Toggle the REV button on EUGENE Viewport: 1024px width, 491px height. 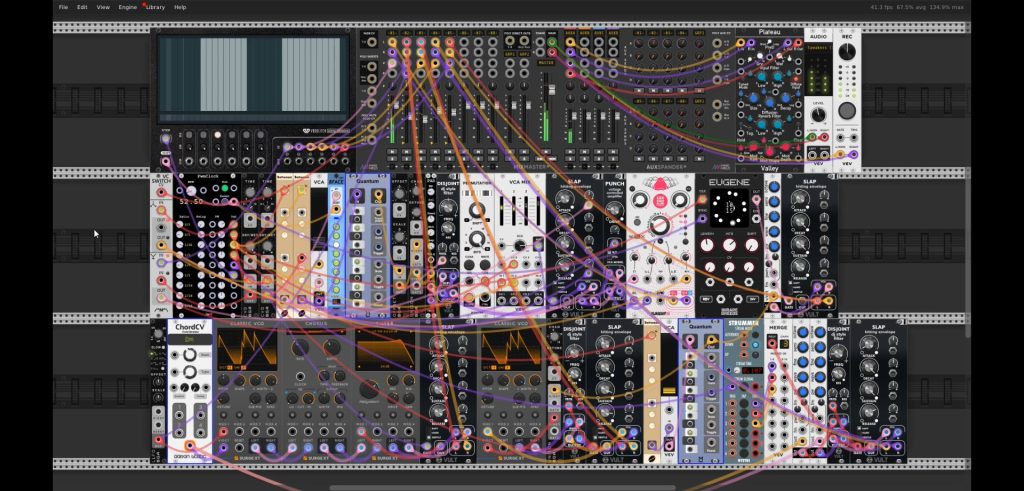pyautogui.click(x=707, y=299)
